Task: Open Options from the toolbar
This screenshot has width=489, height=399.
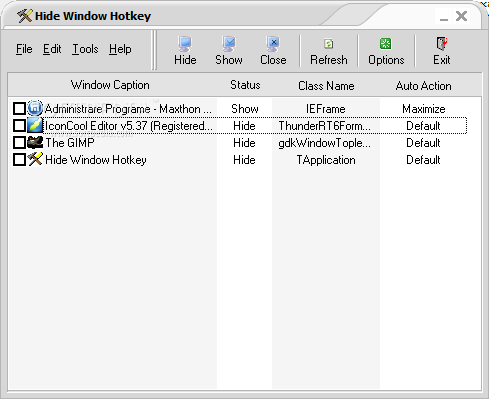Action: click(386, 51)
